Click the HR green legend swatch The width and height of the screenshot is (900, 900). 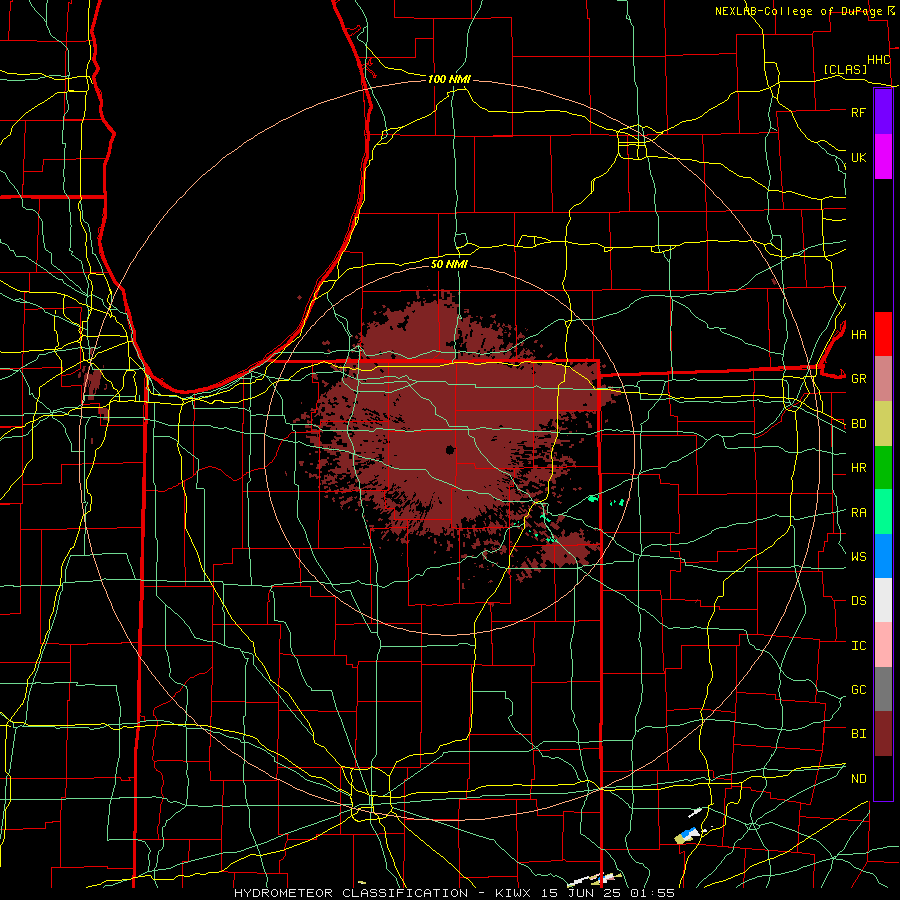click(883, 467)
